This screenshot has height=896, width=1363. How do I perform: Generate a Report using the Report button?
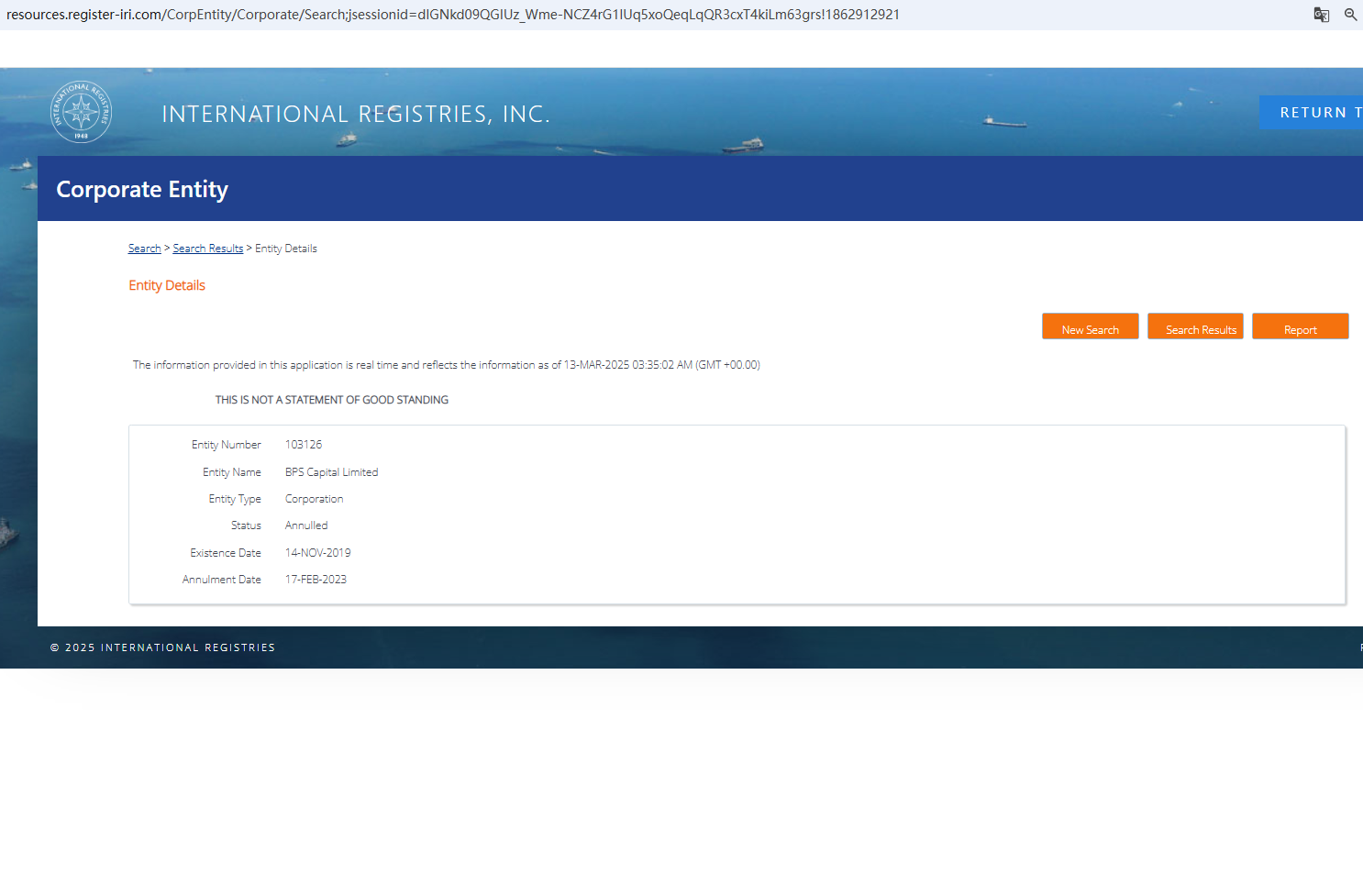click(x=1300, y=326)
